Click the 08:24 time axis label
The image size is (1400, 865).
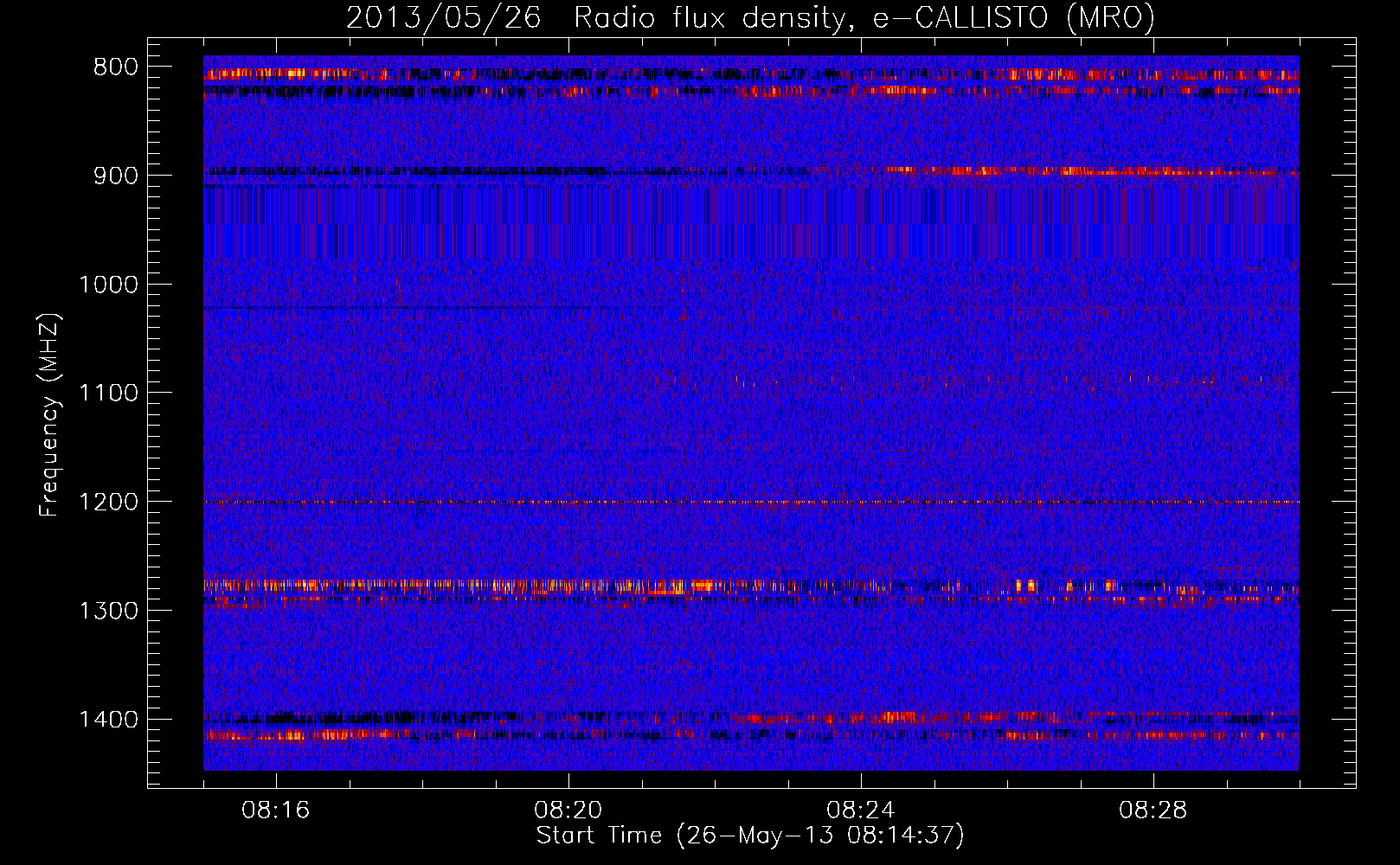(860, 811)
